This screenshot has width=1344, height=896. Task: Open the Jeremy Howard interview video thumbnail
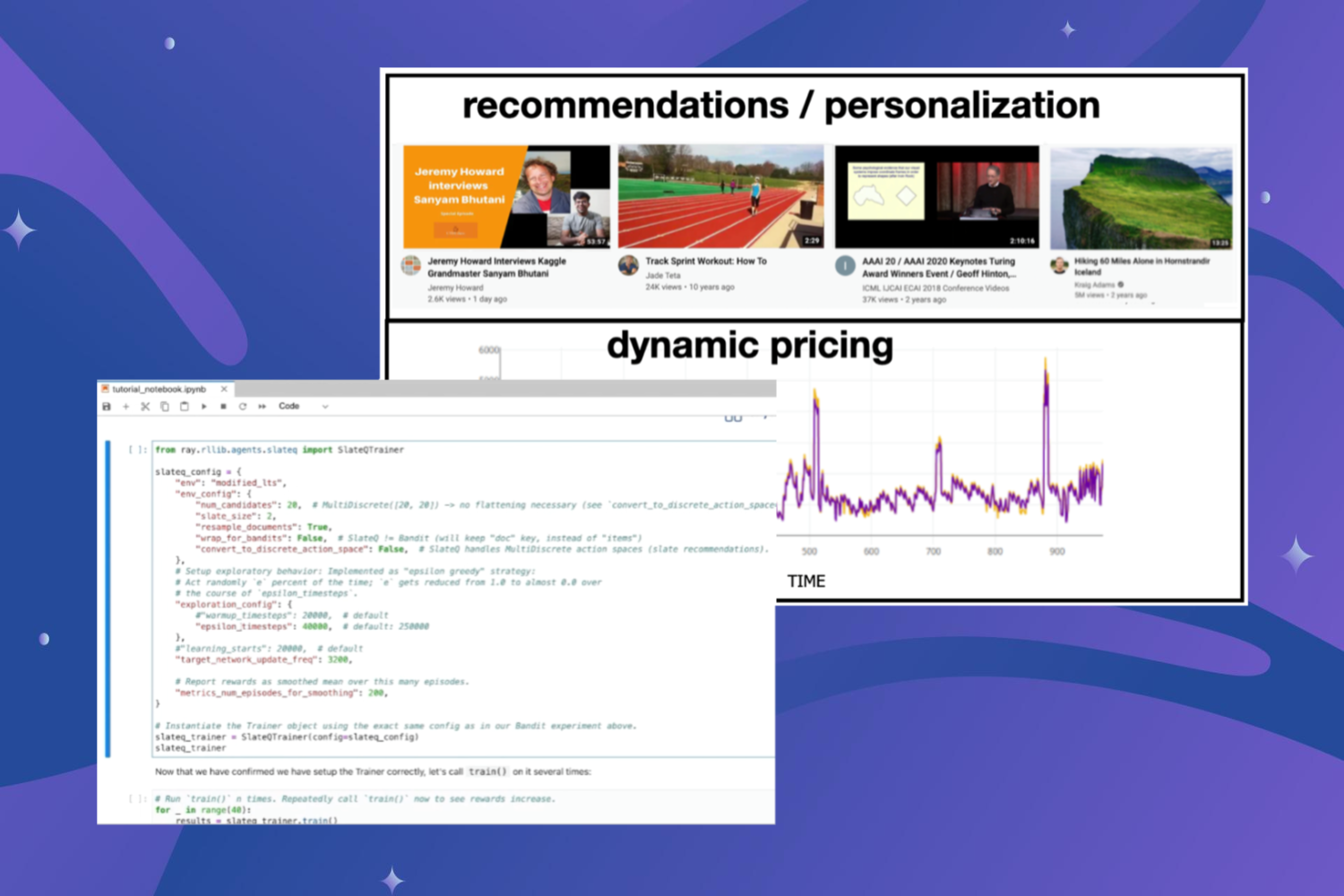(506, 195)
